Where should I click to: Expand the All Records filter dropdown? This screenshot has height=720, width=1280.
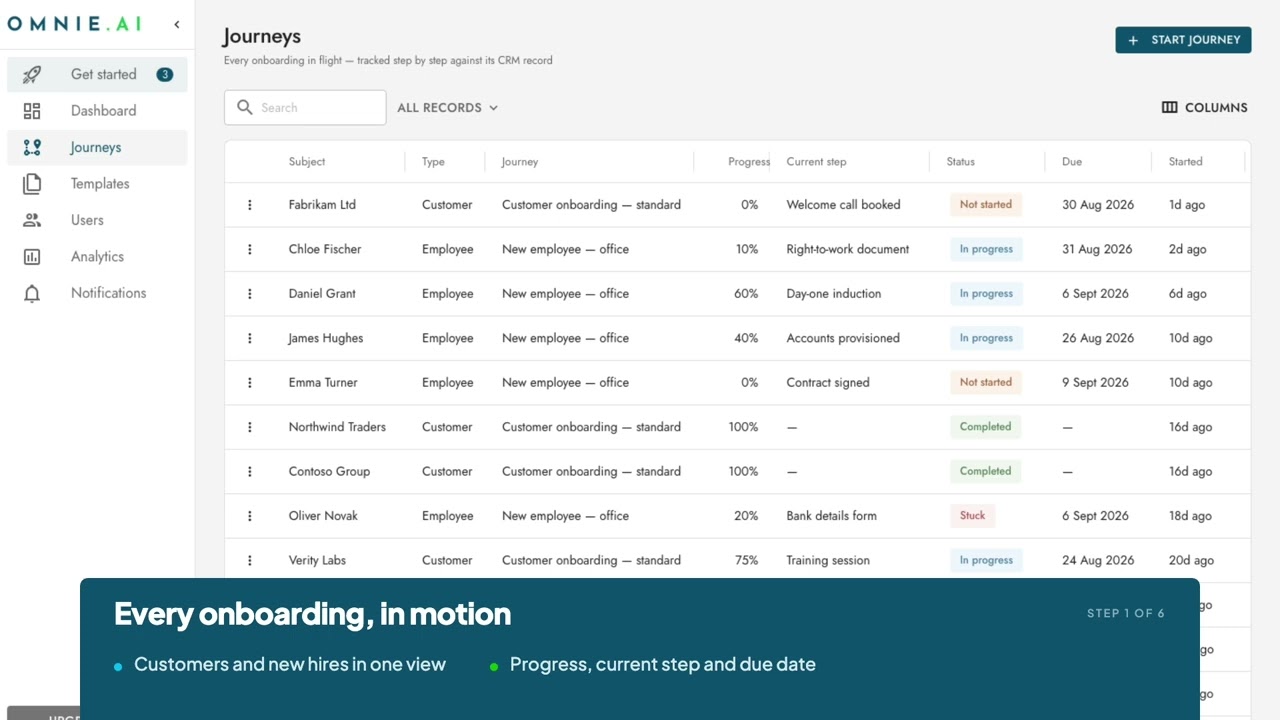click(x=447, y=108)
